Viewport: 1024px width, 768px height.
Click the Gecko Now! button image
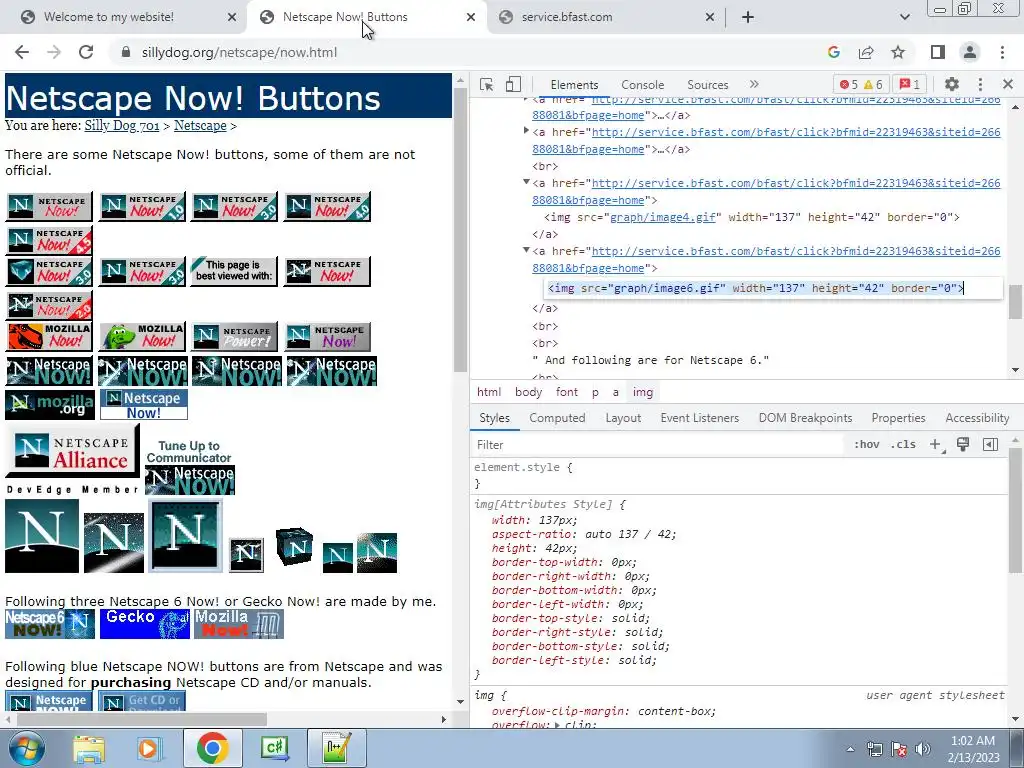(145, 624)
